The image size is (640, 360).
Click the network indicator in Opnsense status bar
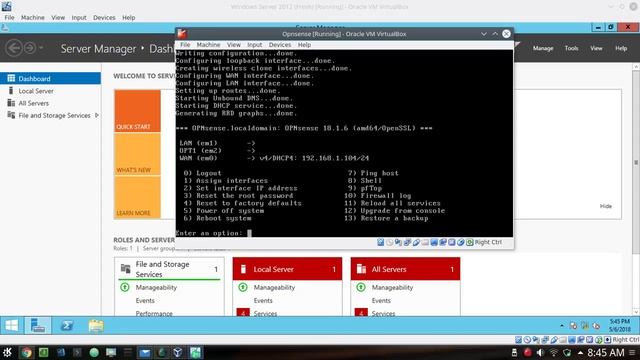coord(407,242)
